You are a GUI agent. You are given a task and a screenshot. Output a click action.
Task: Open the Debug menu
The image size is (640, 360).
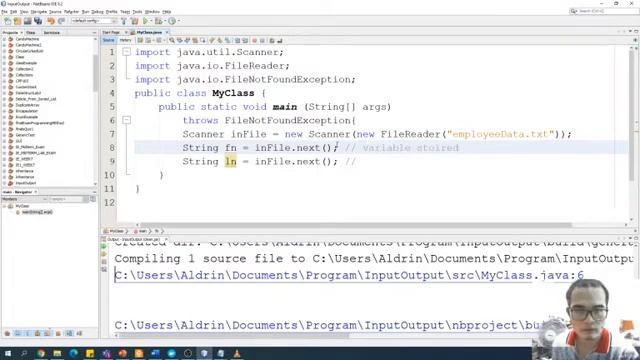coord(97,12)
